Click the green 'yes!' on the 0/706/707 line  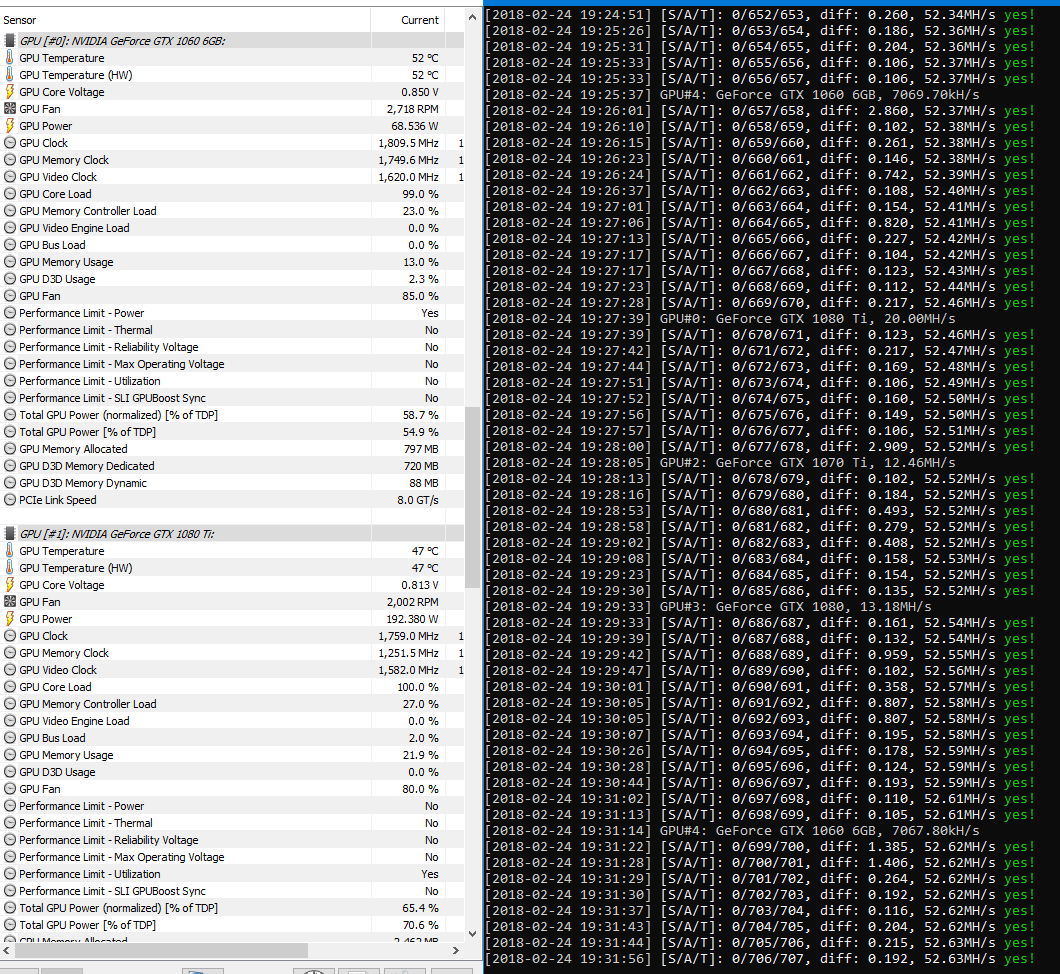point(1019,958)
